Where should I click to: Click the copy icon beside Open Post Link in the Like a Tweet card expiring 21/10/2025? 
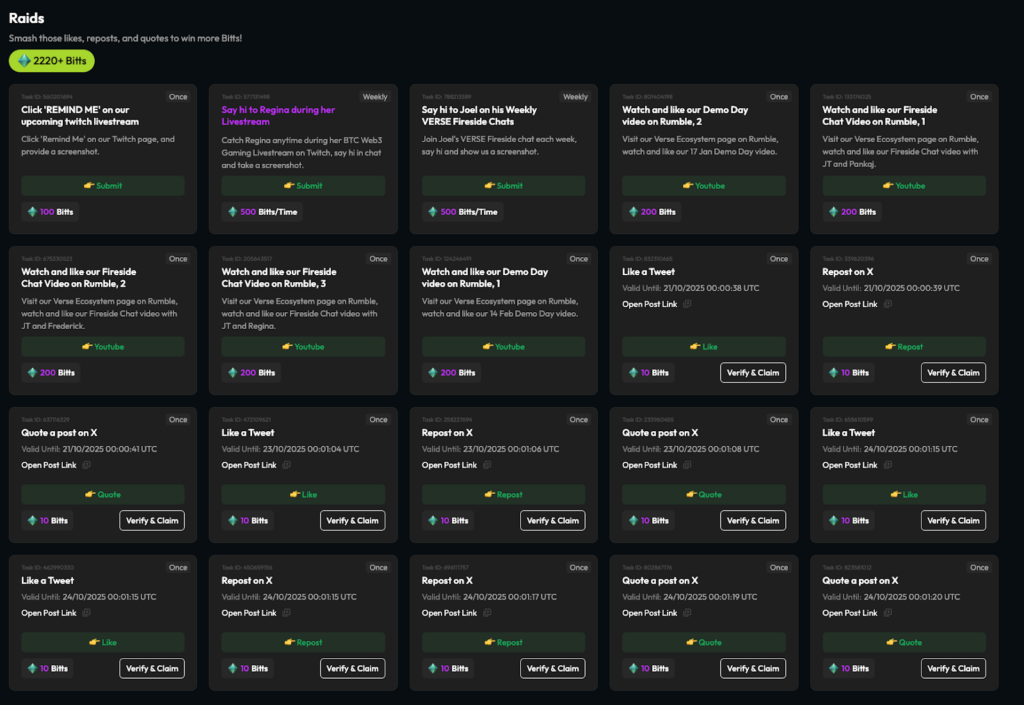(x=687, y=304)
